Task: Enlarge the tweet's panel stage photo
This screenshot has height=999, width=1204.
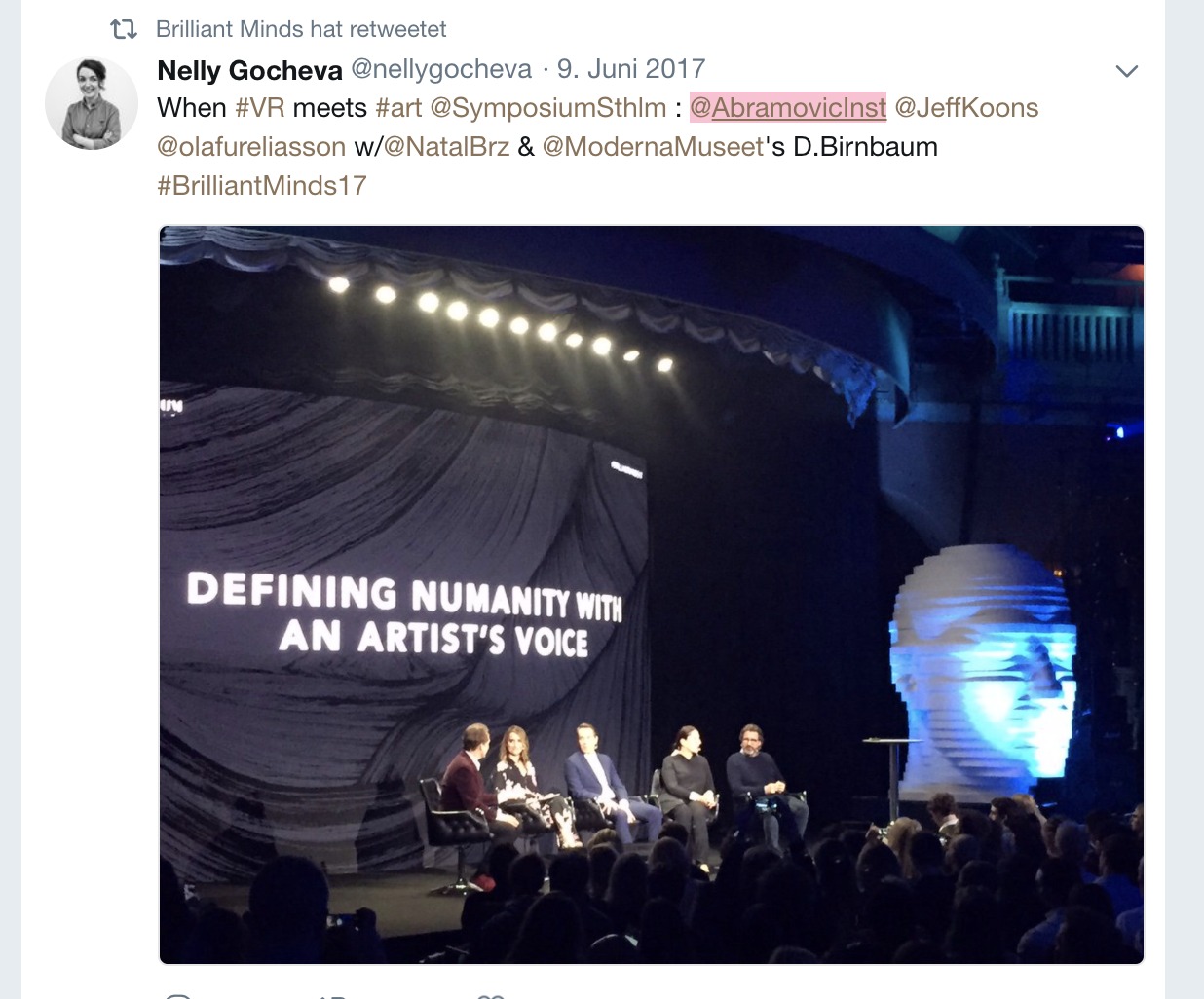Action: (x=651, y=594)
